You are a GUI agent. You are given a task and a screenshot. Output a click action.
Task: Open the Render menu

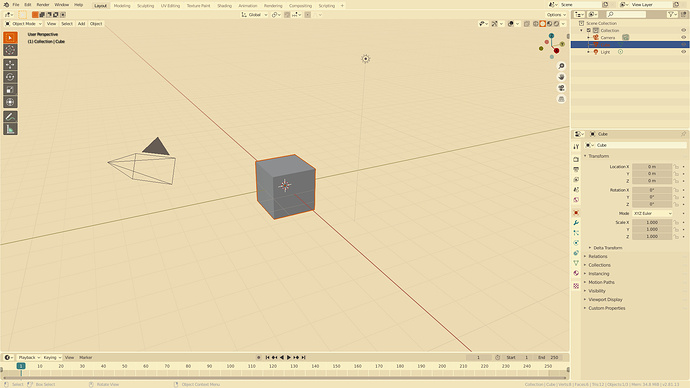43,5
